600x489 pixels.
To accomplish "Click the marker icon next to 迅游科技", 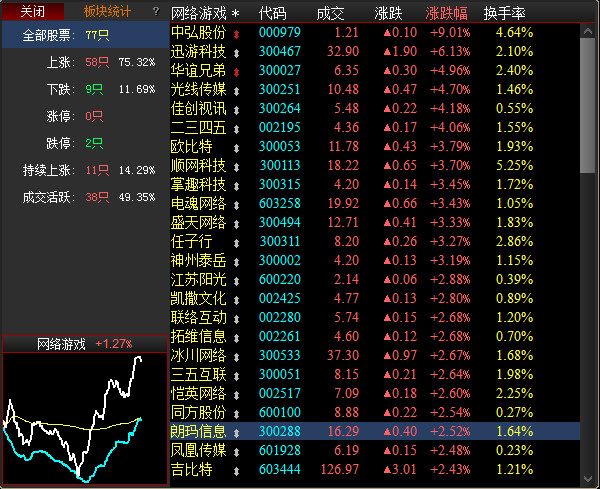I will pos(236,52).
